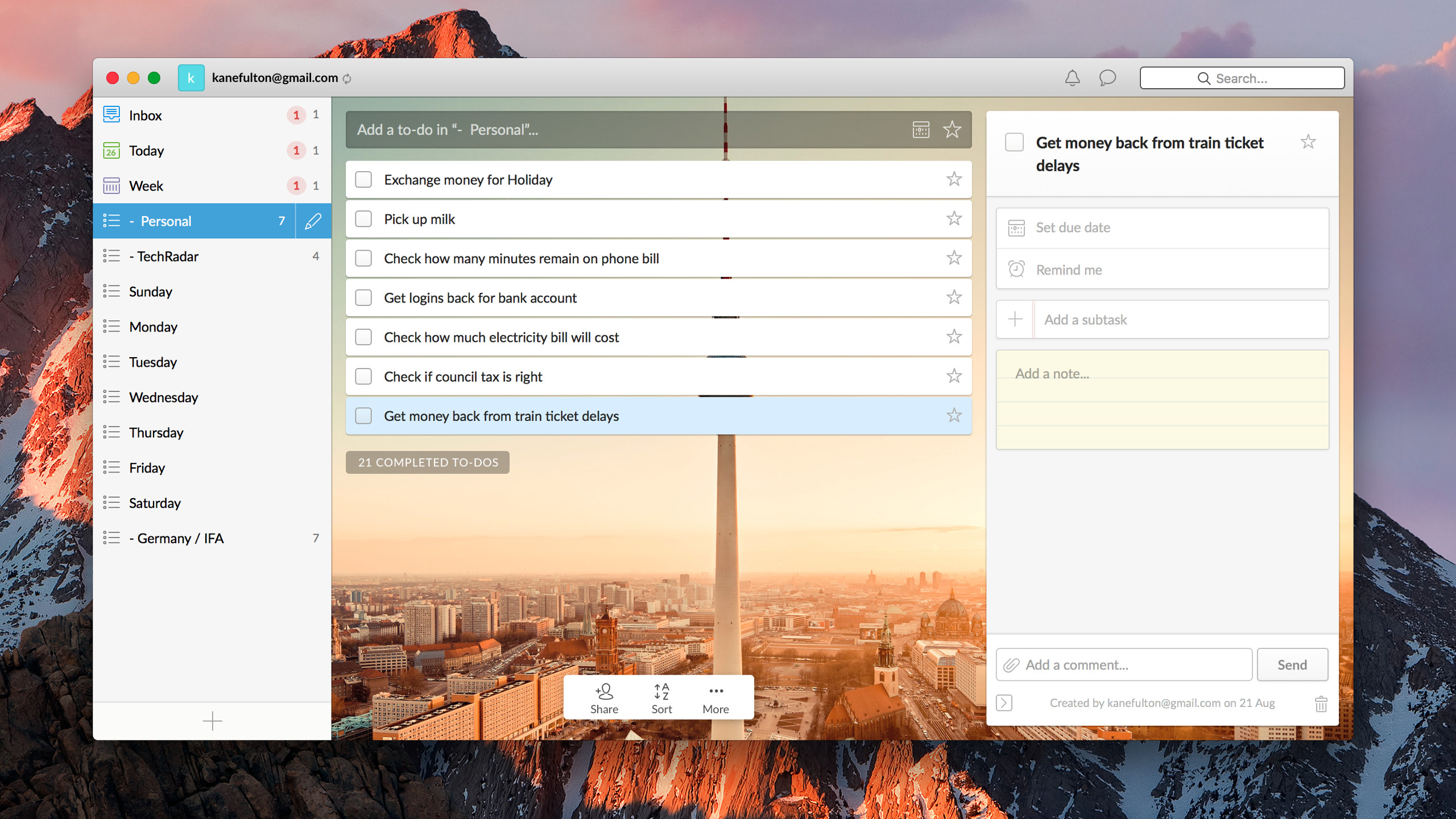
Task: Star 'Check how many minutes remain on phone bill'
Action: [954, 258]
